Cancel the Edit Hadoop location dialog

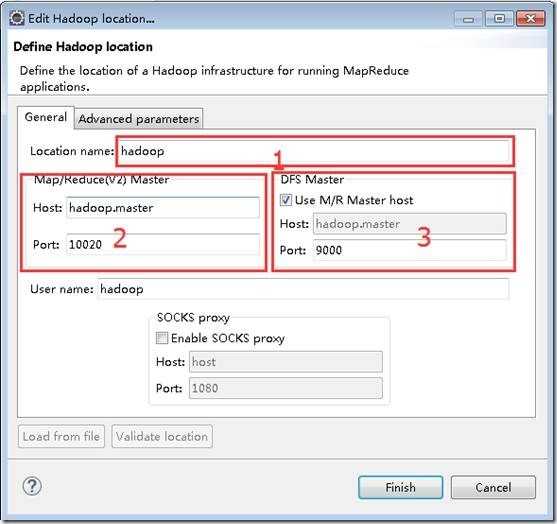coord(493,487)
